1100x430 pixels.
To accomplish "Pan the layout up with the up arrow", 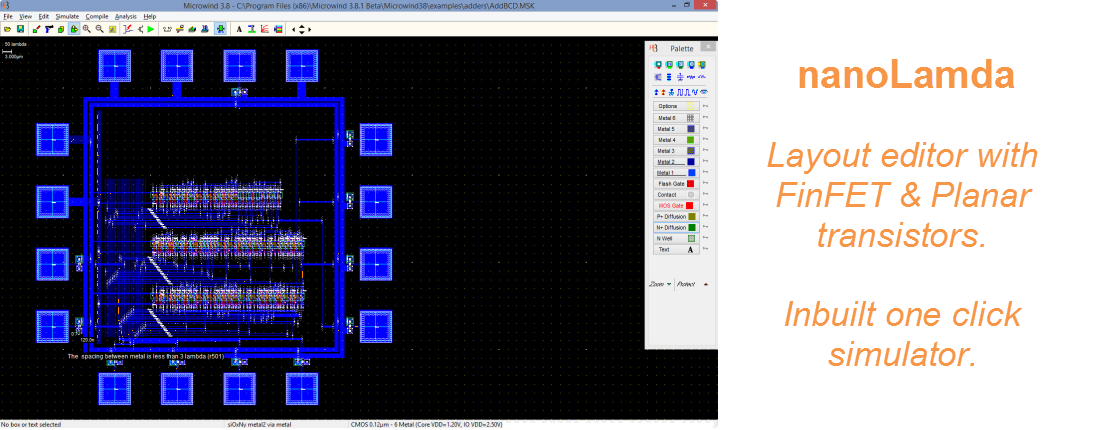I will point(302,26).
